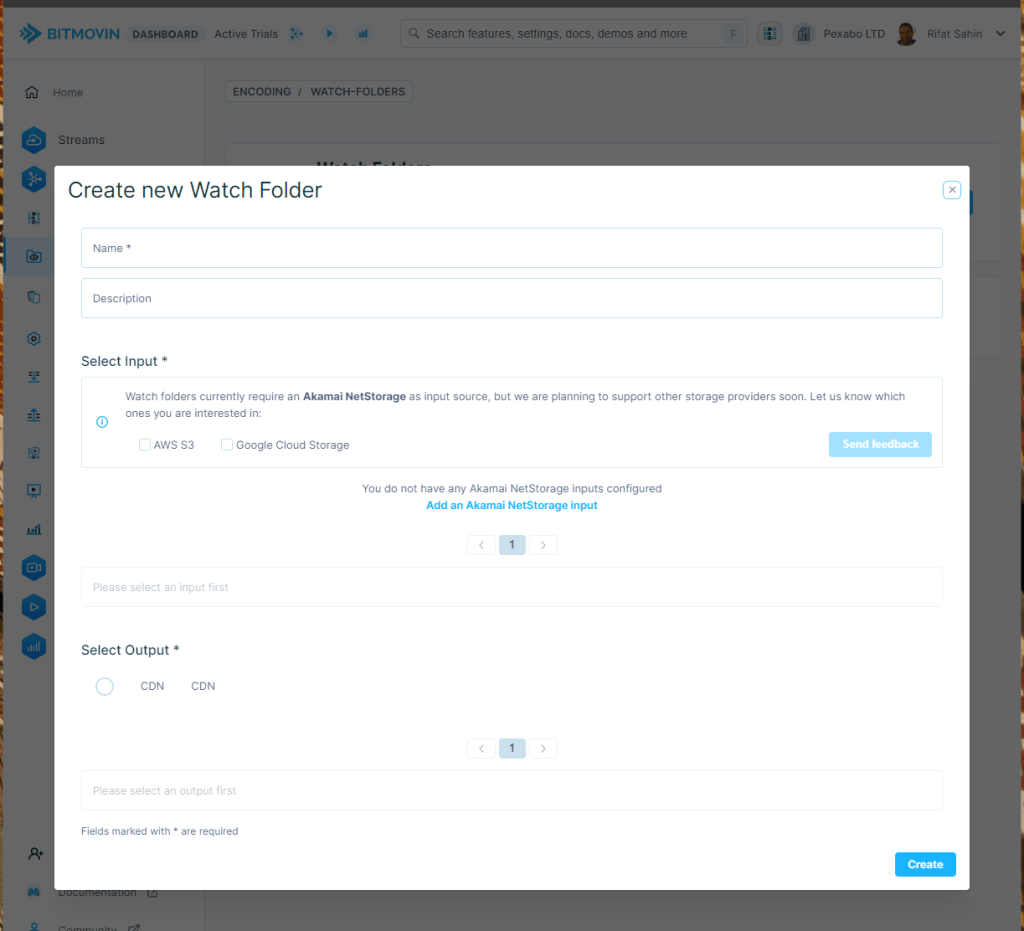Open the Streams menu item

point(81,140)
